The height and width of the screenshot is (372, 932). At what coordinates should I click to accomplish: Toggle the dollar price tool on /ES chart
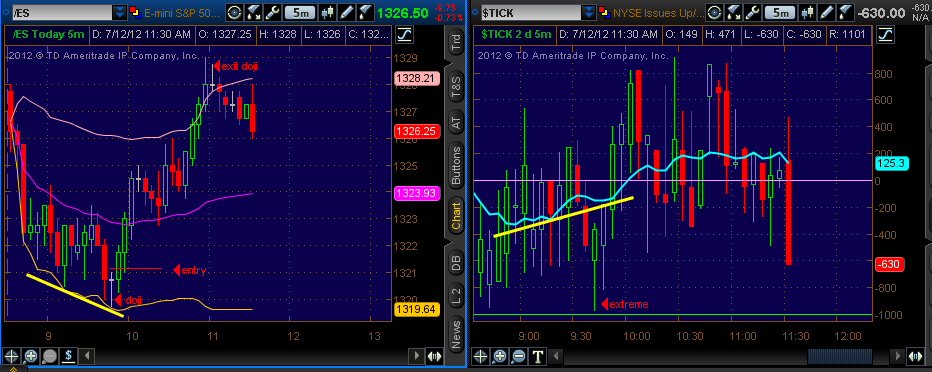tap(68, 357)
